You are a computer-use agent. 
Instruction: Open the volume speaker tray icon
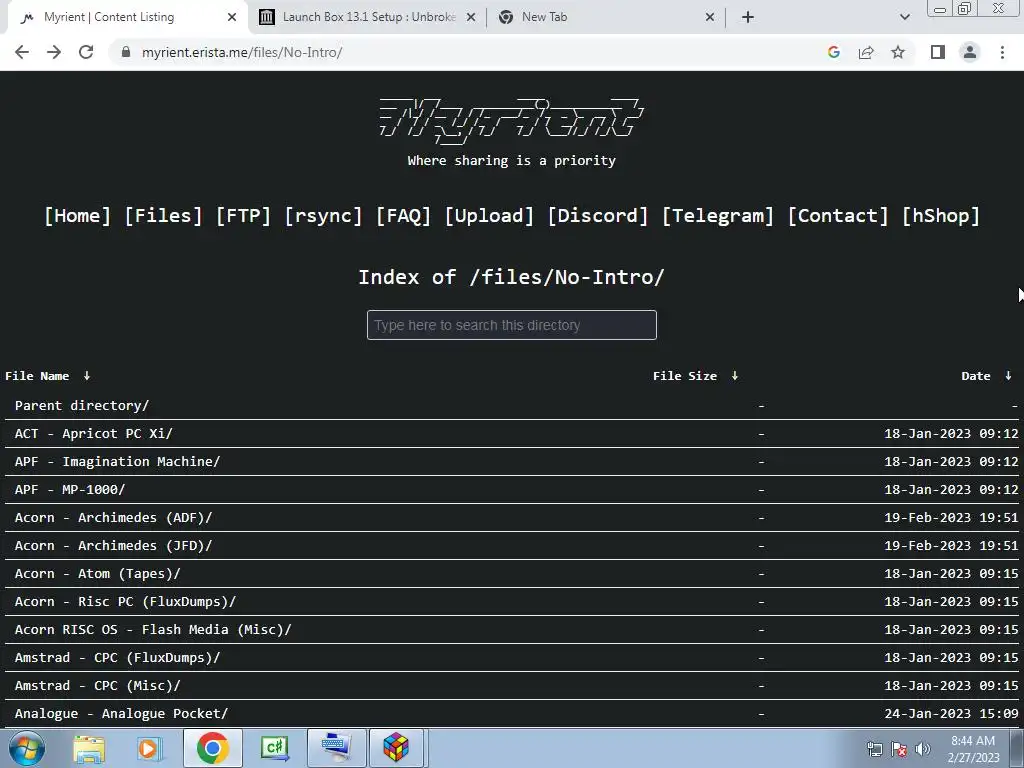(922, 749)
